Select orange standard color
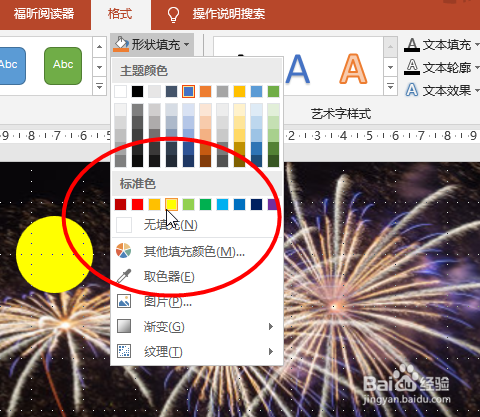 click(154, 204)
